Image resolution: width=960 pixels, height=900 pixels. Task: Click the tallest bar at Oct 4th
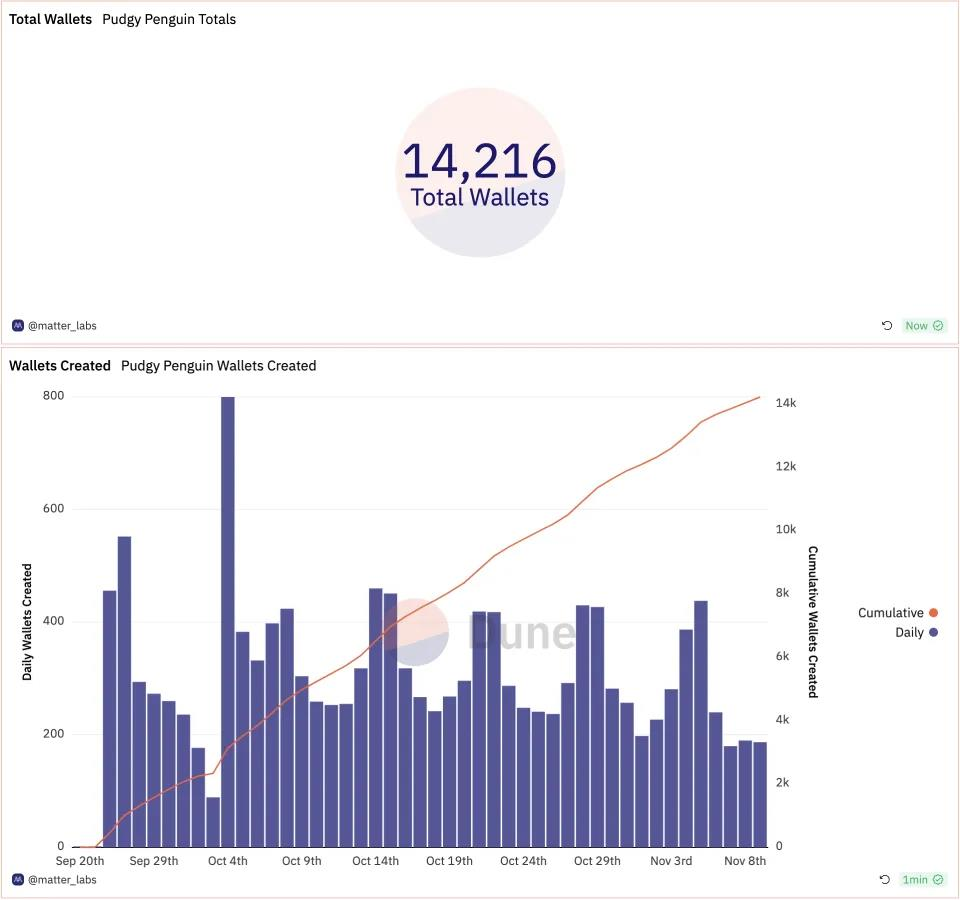coord(228,621)
